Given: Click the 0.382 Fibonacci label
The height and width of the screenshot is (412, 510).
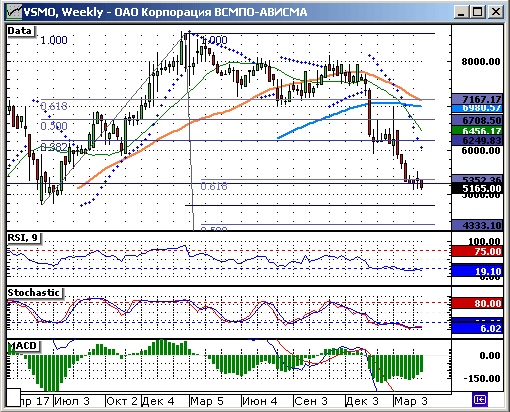Looking at the screenshot, I should tap(54, 147).
